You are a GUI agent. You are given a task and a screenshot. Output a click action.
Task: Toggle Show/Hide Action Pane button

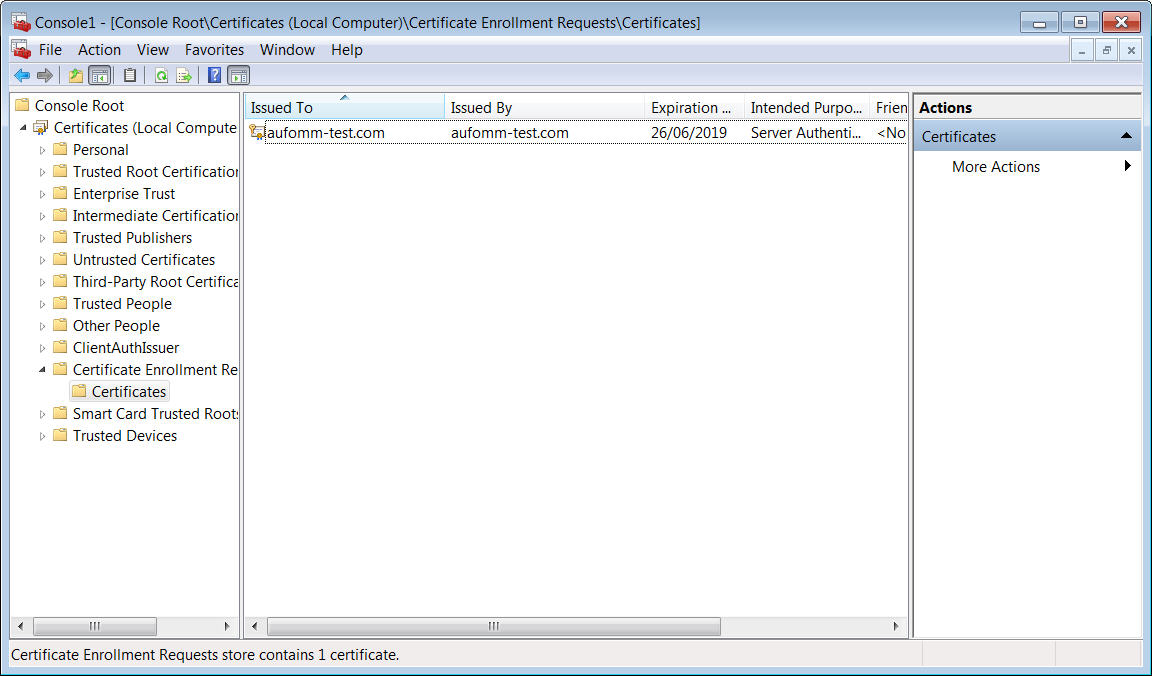pyautogui.click(x=238, y=75)
